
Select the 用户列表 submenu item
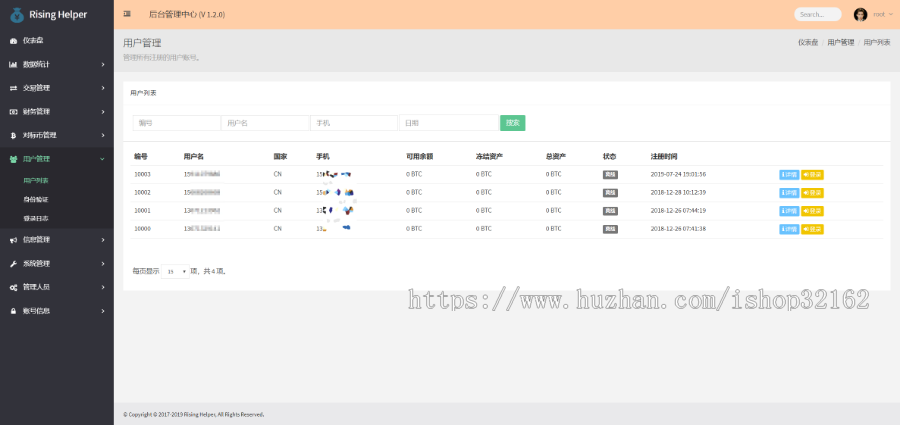click(x=36, y=180)
